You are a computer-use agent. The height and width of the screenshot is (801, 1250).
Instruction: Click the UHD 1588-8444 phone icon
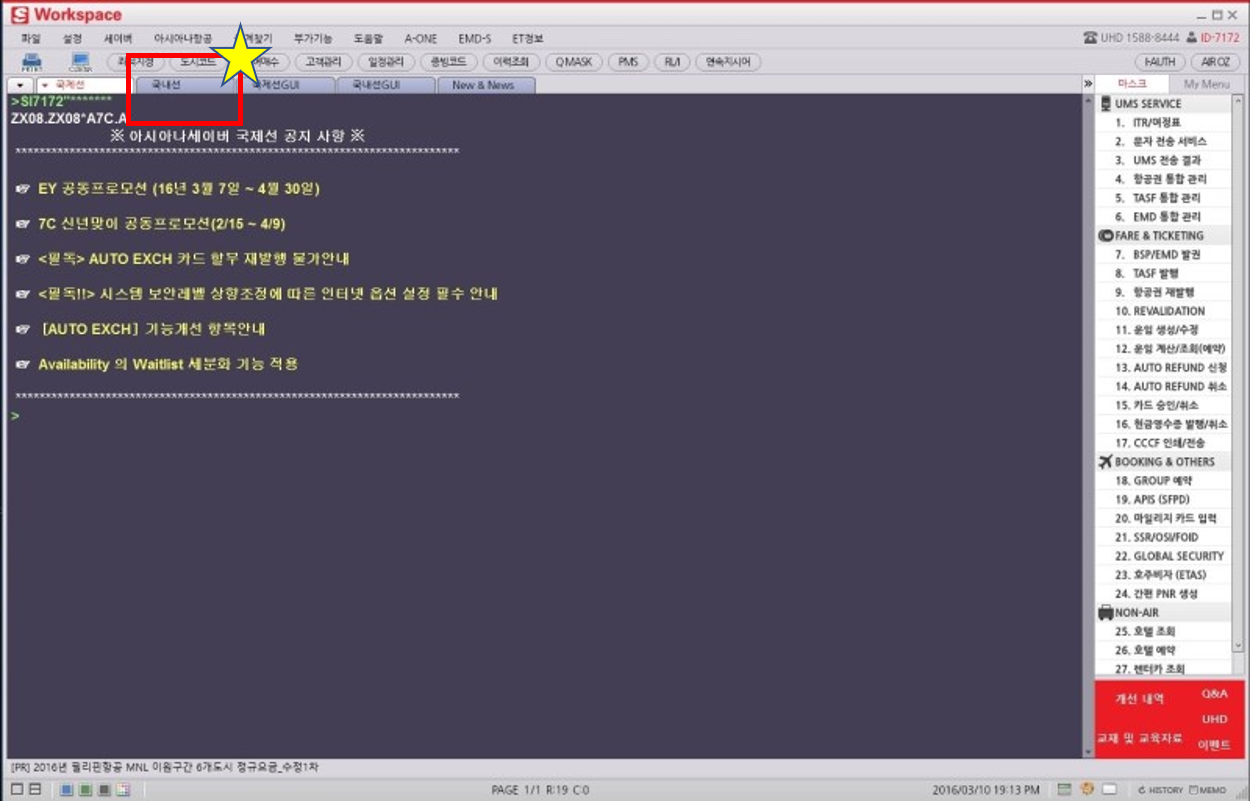[1090, 38]
